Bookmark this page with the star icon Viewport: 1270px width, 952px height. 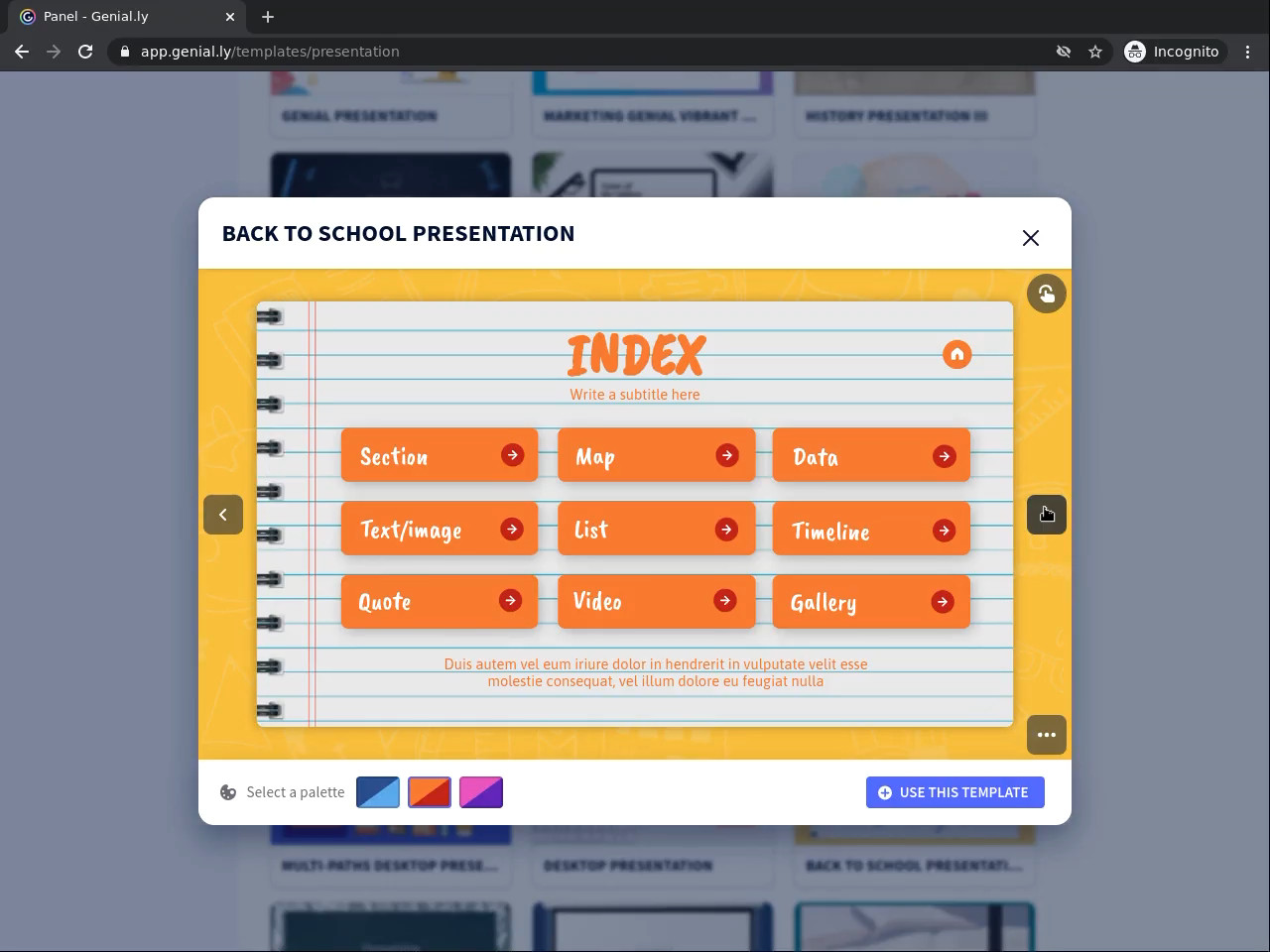click(1095, 52)
